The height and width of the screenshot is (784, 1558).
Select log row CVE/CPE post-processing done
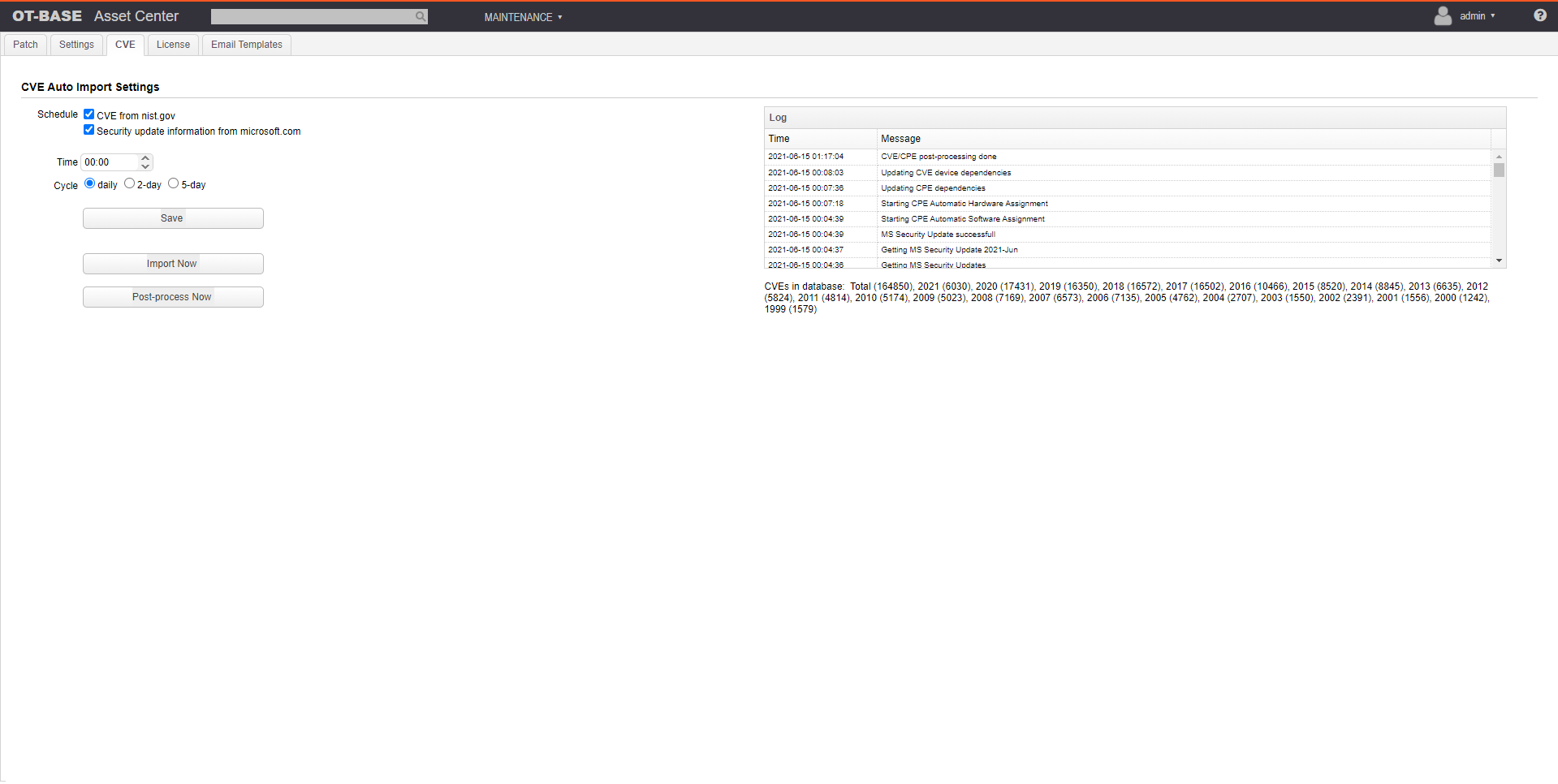pos(1128,157)
